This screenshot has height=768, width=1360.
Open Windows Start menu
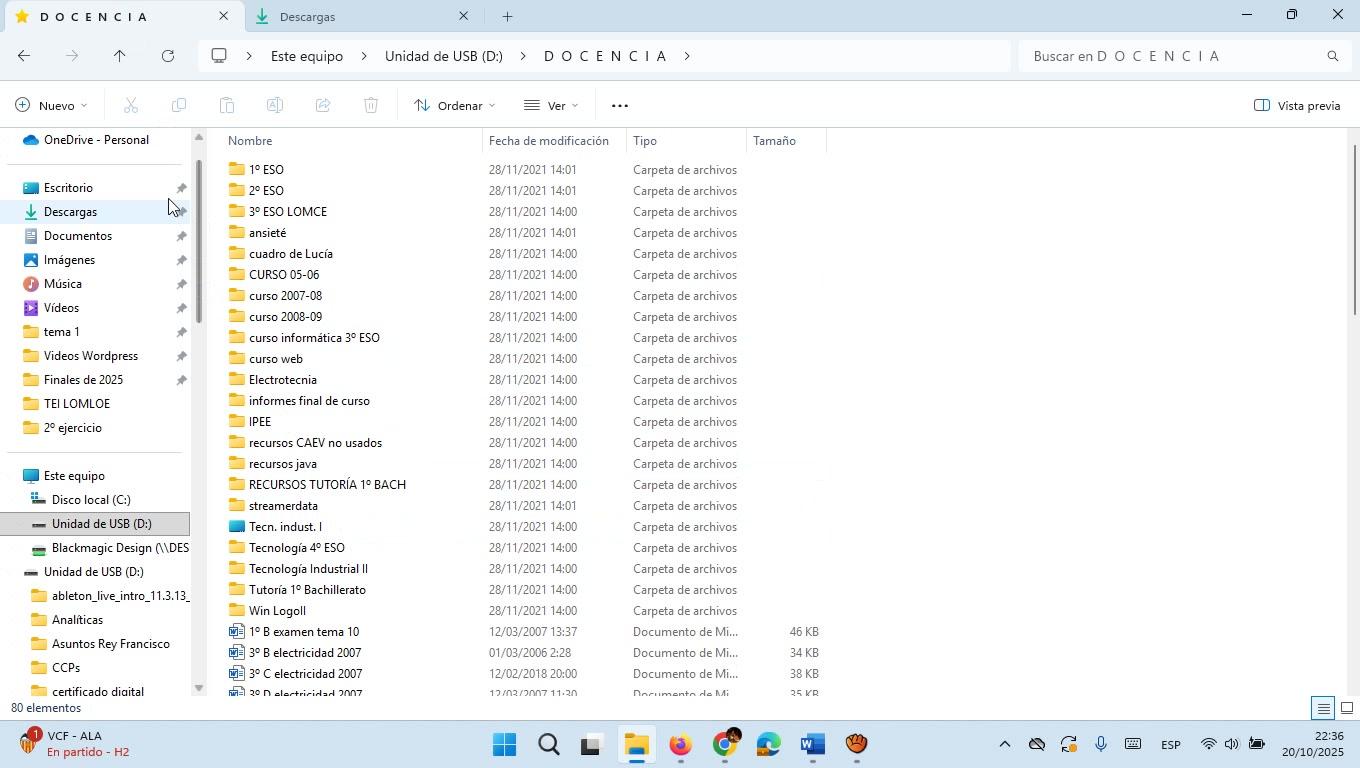tap(504, 745)
